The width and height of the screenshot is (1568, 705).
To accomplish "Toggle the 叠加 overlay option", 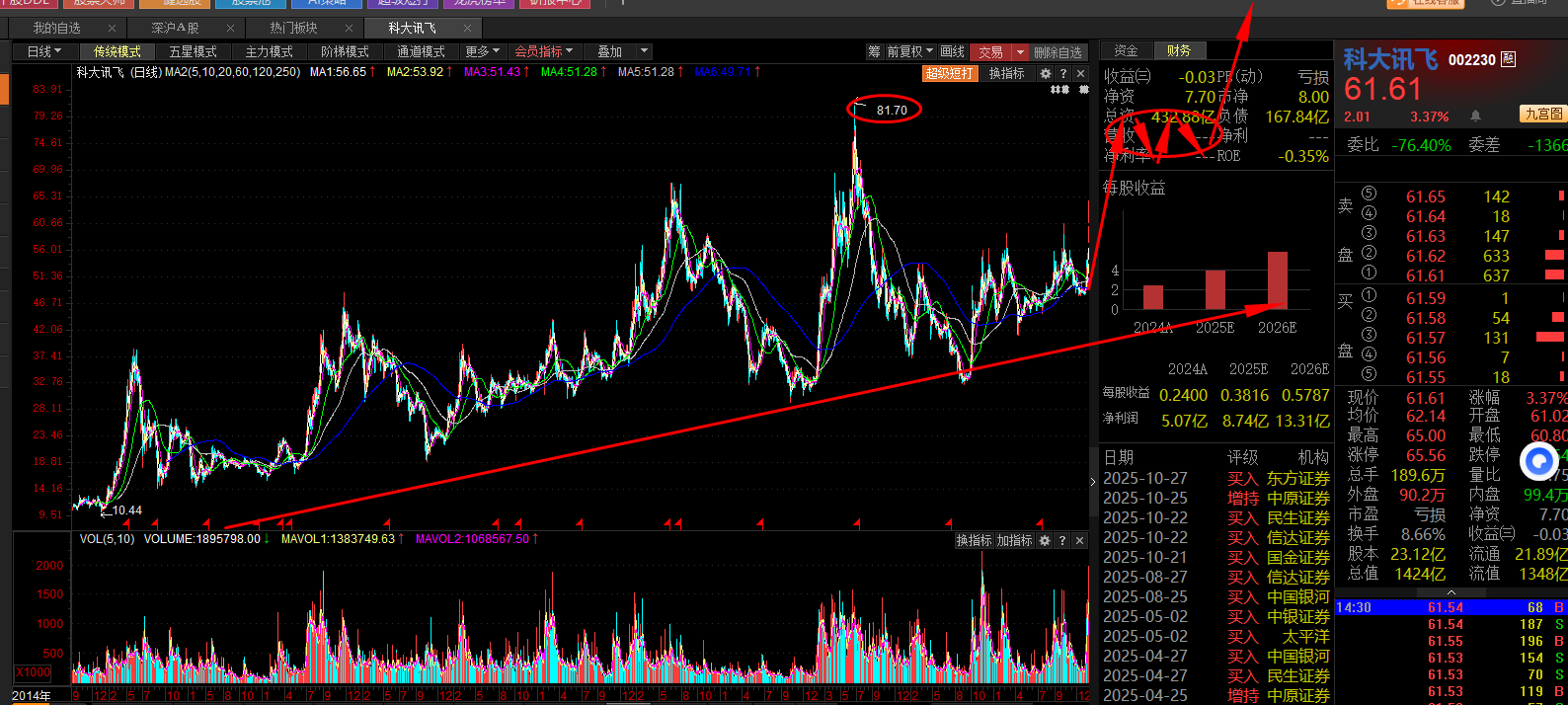I will pyautogui.click(x=610, y=51).
